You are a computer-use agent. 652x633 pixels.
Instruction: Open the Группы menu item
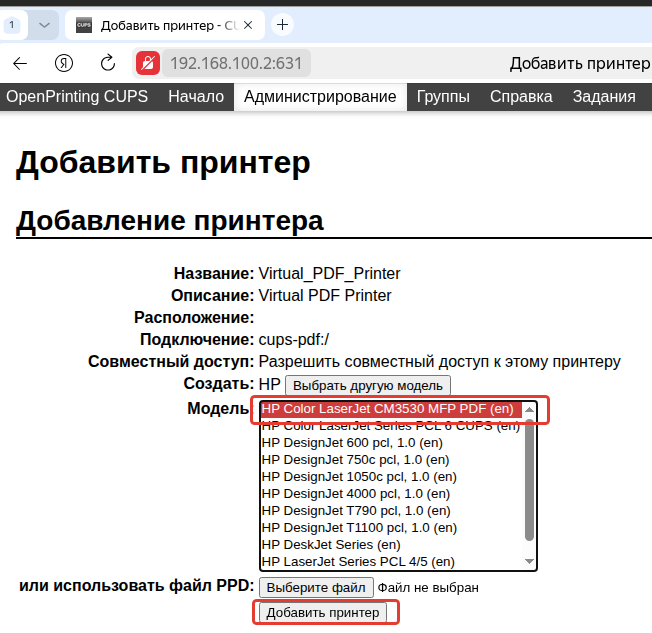[443, 96]
